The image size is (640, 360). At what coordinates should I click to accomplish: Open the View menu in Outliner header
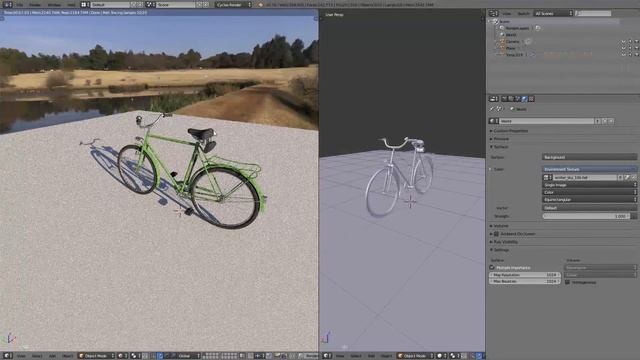pyautogui.click(x=507, y=13)
